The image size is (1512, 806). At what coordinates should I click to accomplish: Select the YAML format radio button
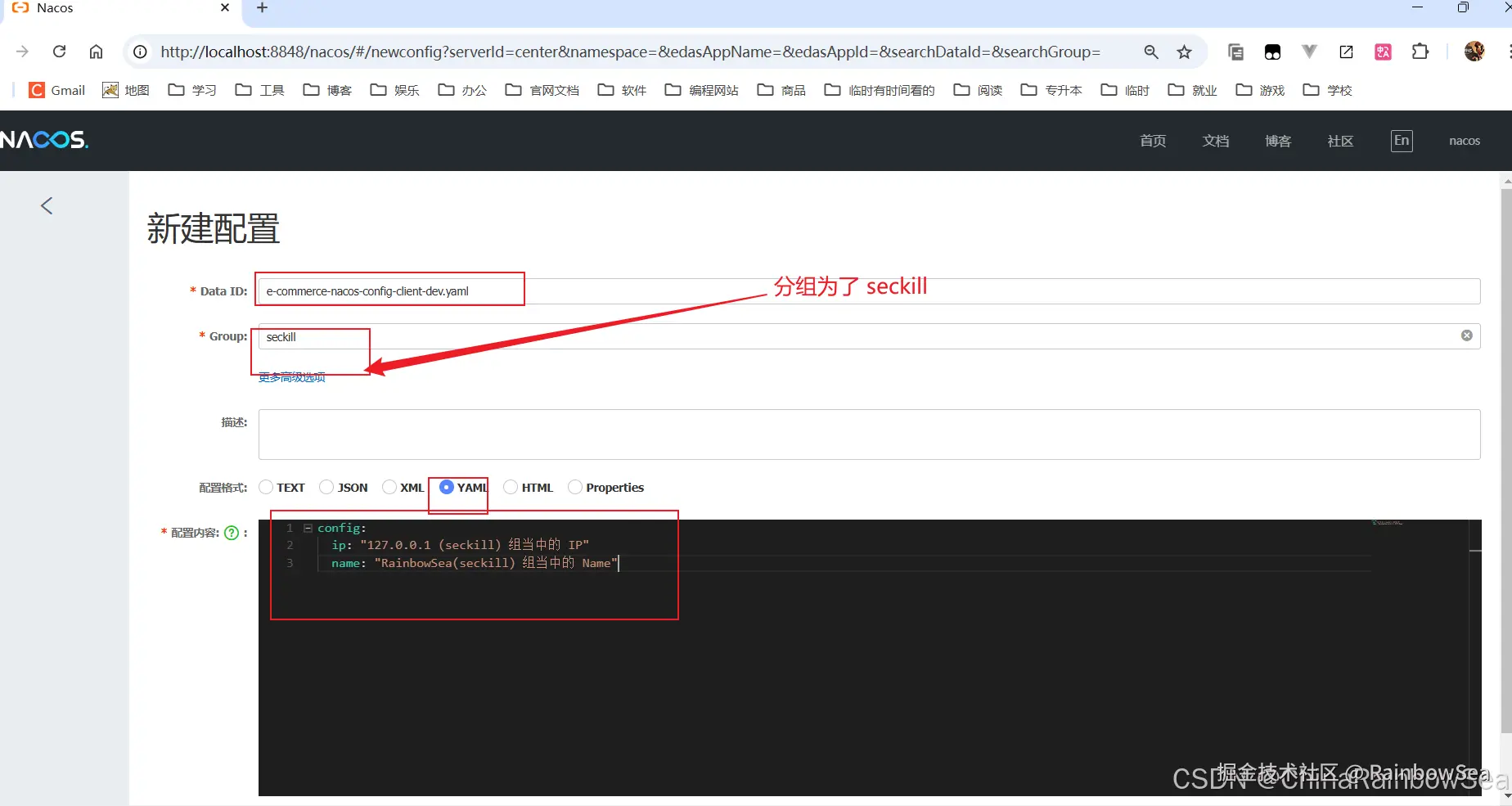447,488
